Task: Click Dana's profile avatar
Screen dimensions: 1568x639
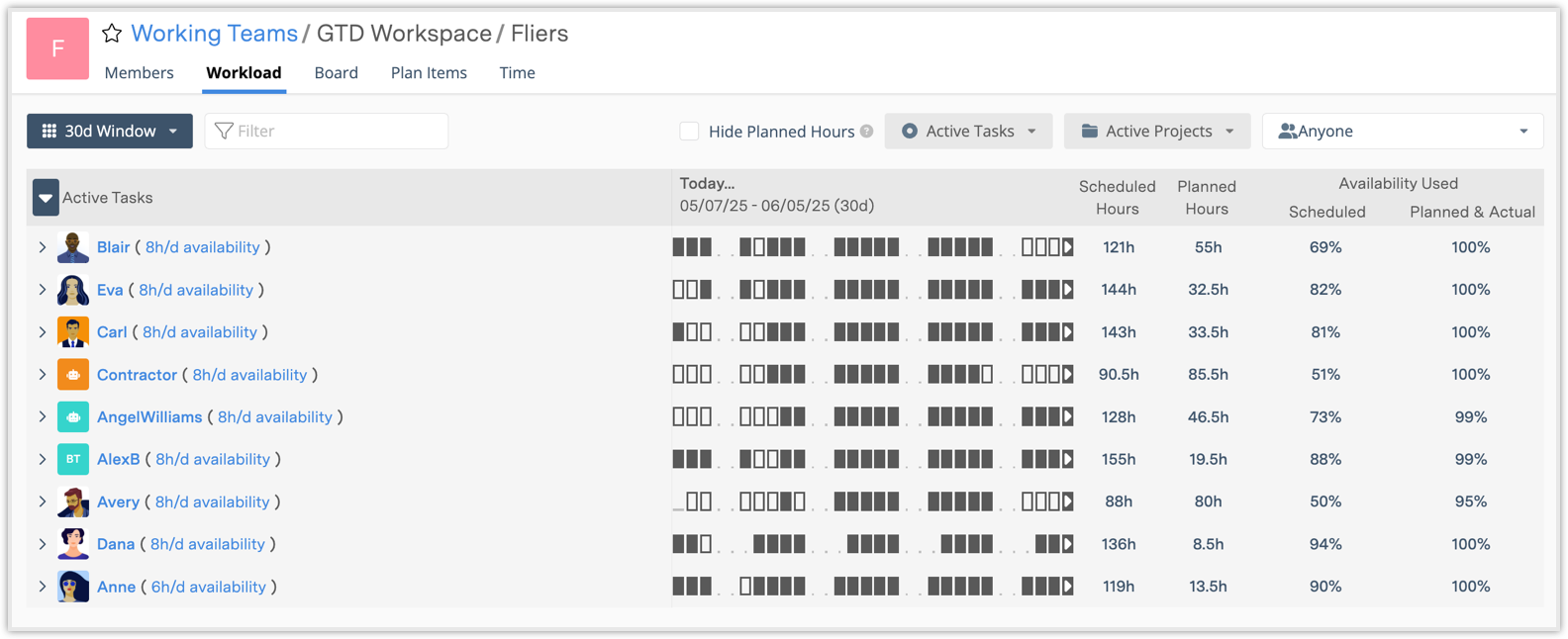Action: pyautogui.click(x=73, y=544)
